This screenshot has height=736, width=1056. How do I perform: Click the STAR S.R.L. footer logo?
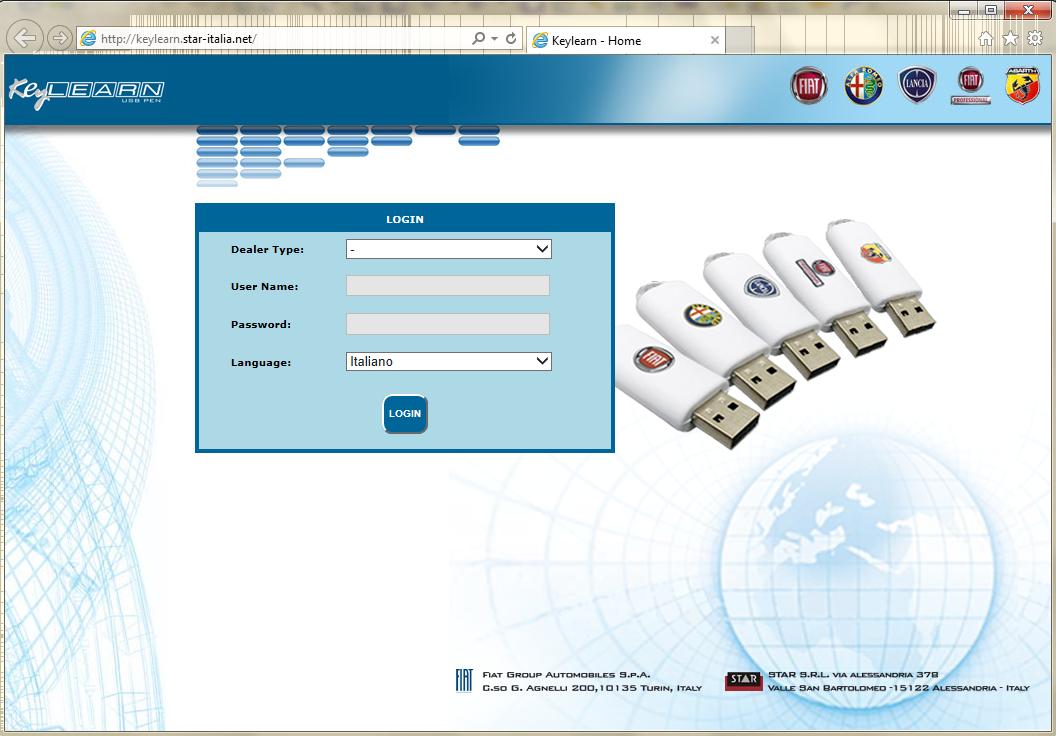click(x=744, y=681)
